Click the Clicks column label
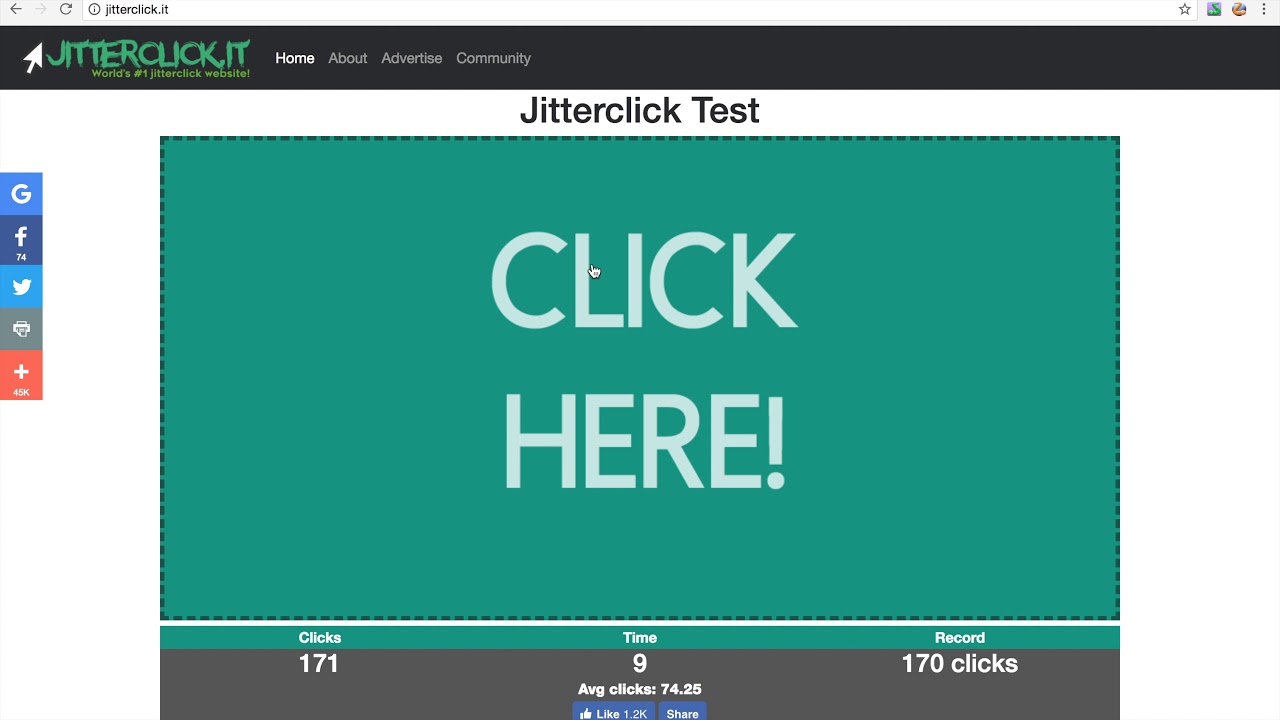This screenshot has height=720, width=1280. point(320,637)
